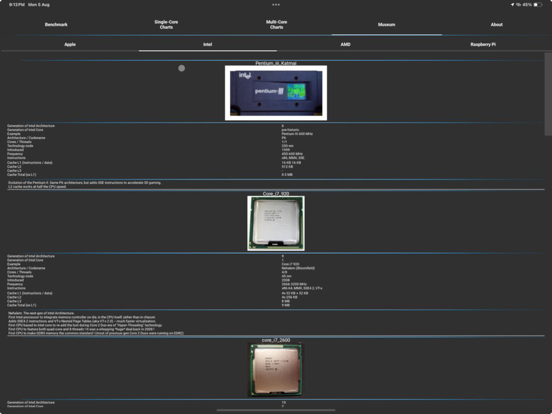552x414 pixels.
Task: Tap the core_i7_2600 heading
Action: [x=276, y=340]
